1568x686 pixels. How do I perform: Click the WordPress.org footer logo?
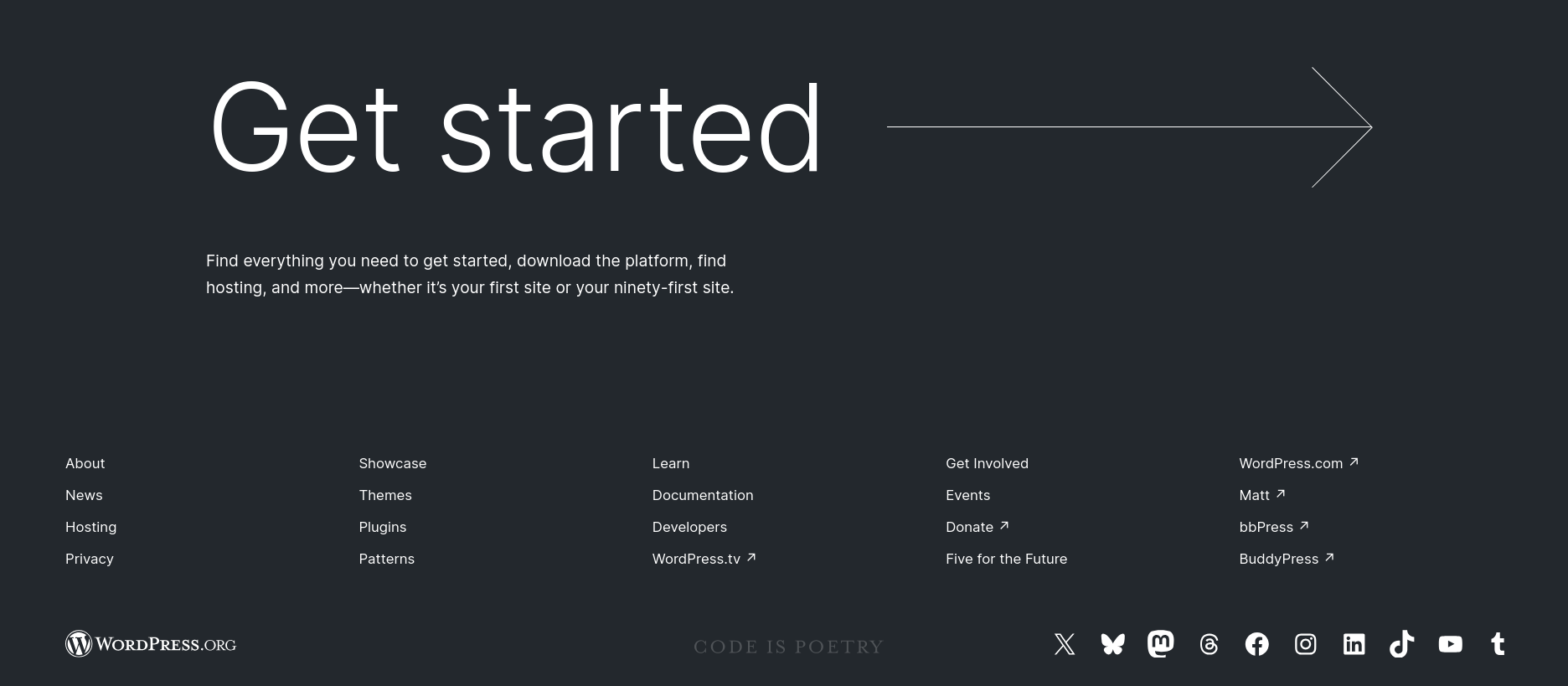click(x=151, y=644)
